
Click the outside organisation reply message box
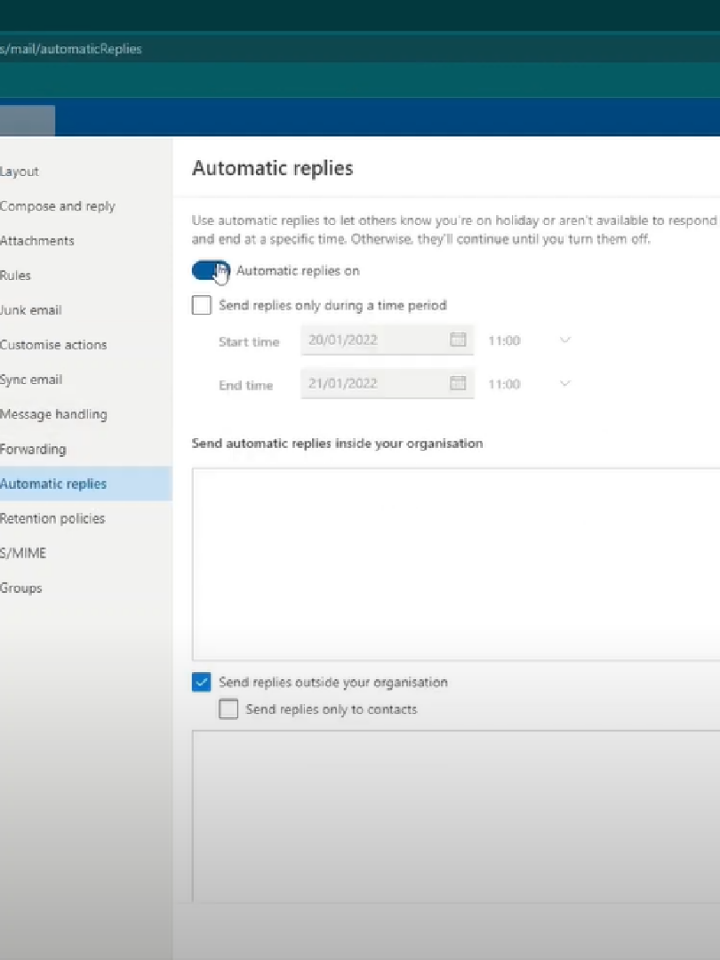pos(456,816)
